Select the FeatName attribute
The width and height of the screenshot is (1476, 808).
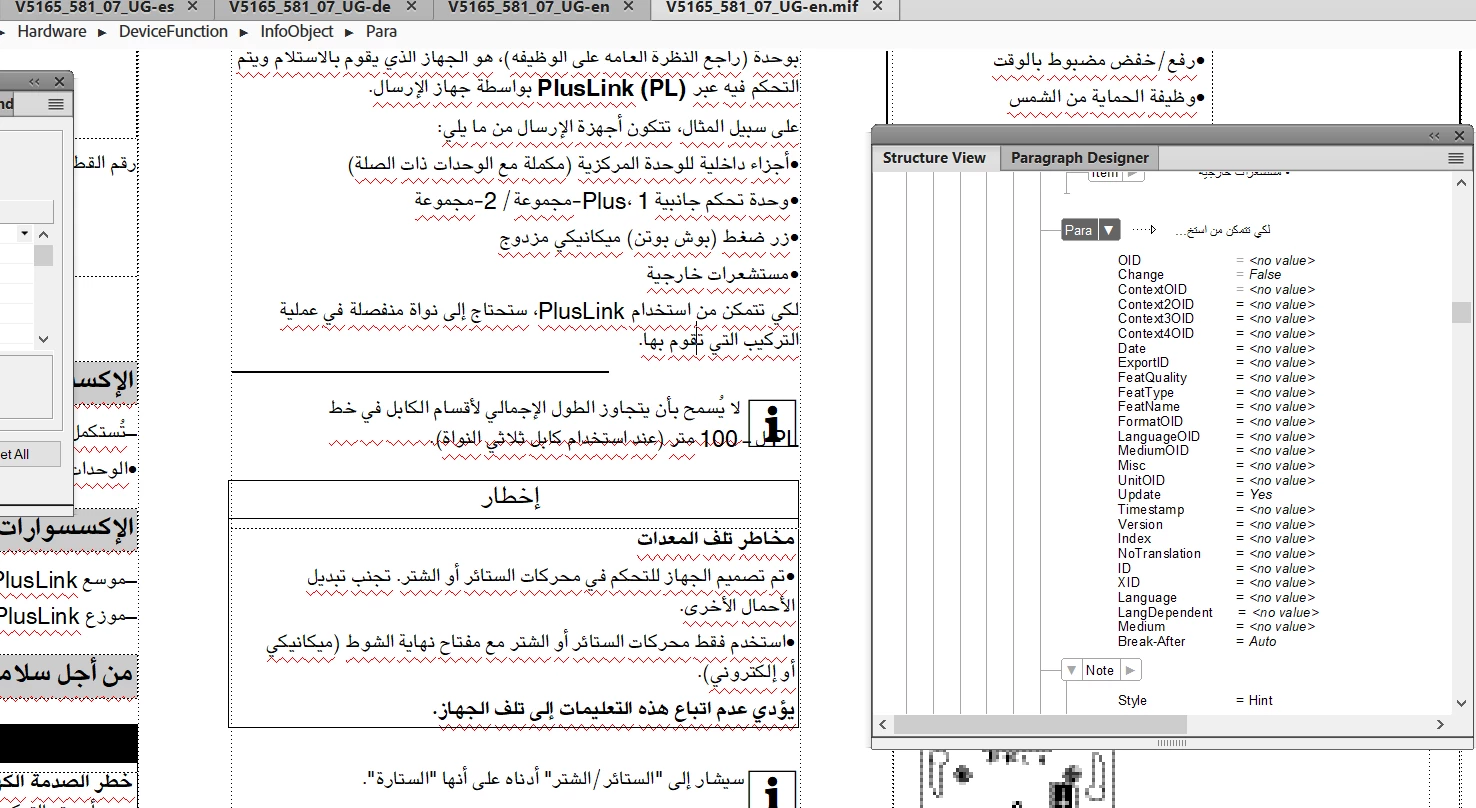coord(1216,407)
